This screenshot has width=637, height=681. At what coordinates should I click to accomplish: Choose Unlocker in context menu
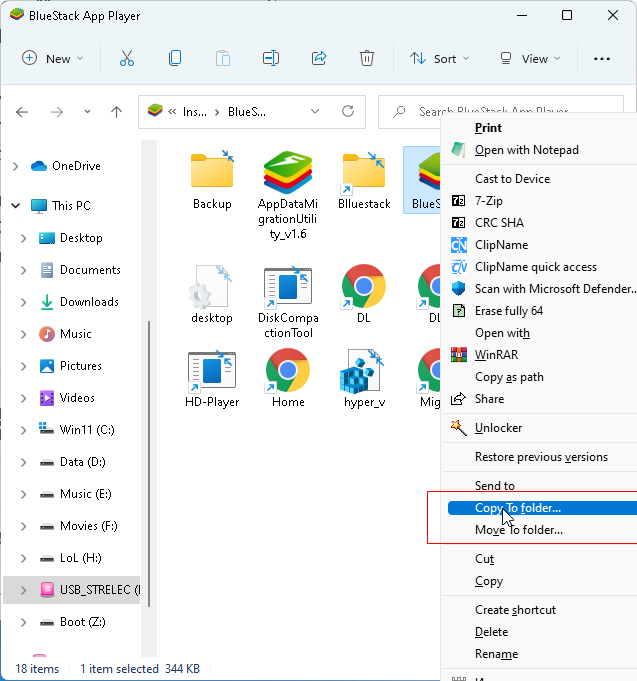coord(498,428)
